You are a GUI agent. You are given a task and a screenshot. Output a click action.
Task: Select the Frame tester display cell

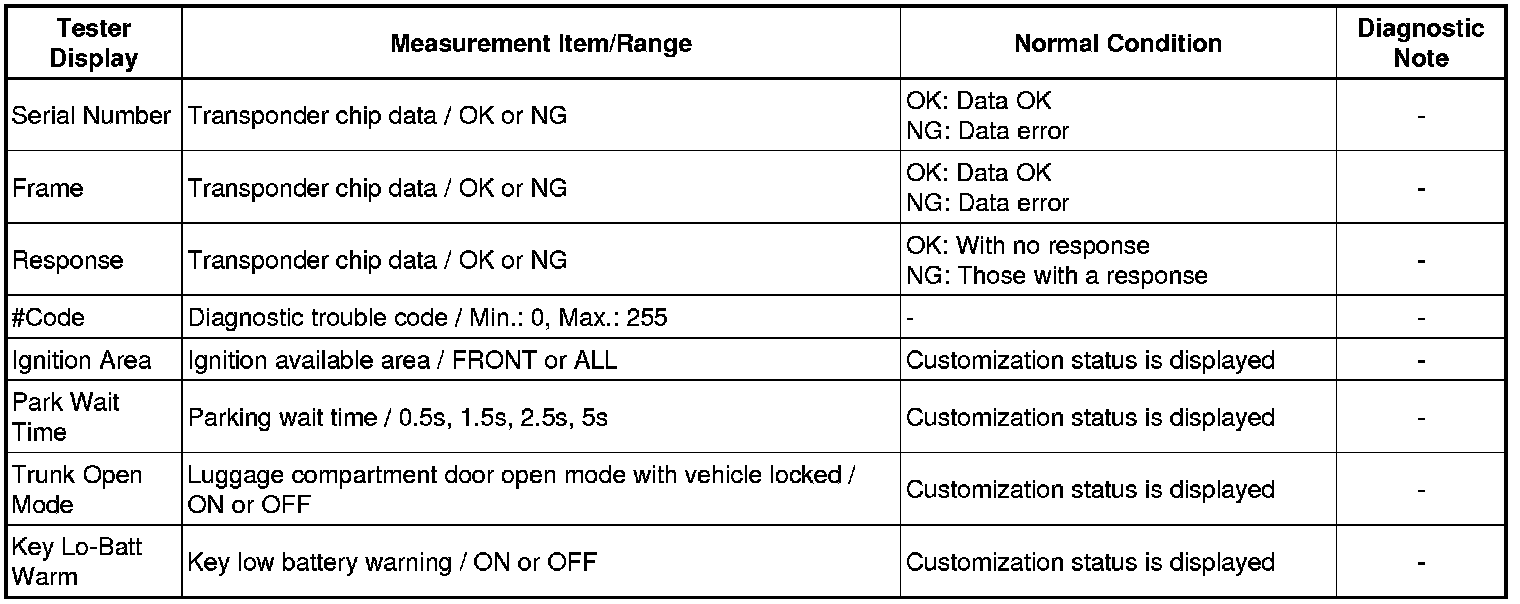[x=48, y=188]
